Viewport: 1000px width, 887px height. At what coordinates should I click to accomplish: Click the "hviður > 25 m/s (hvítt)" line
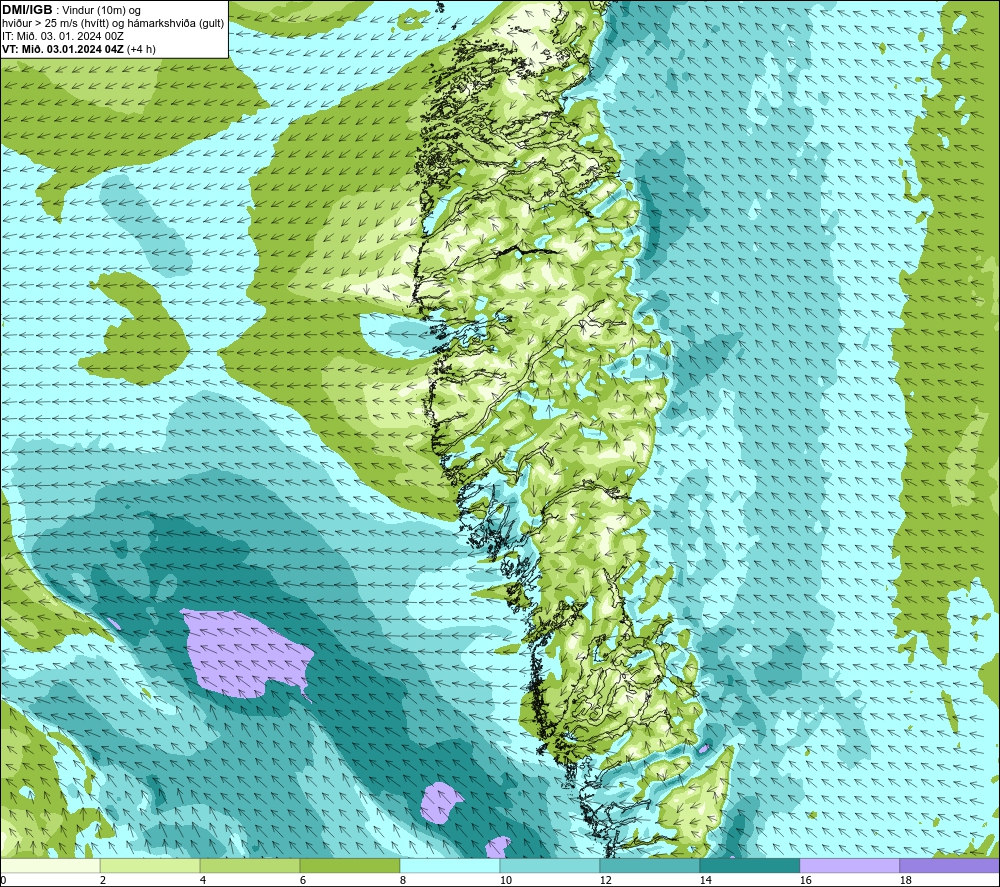(56, 24)
